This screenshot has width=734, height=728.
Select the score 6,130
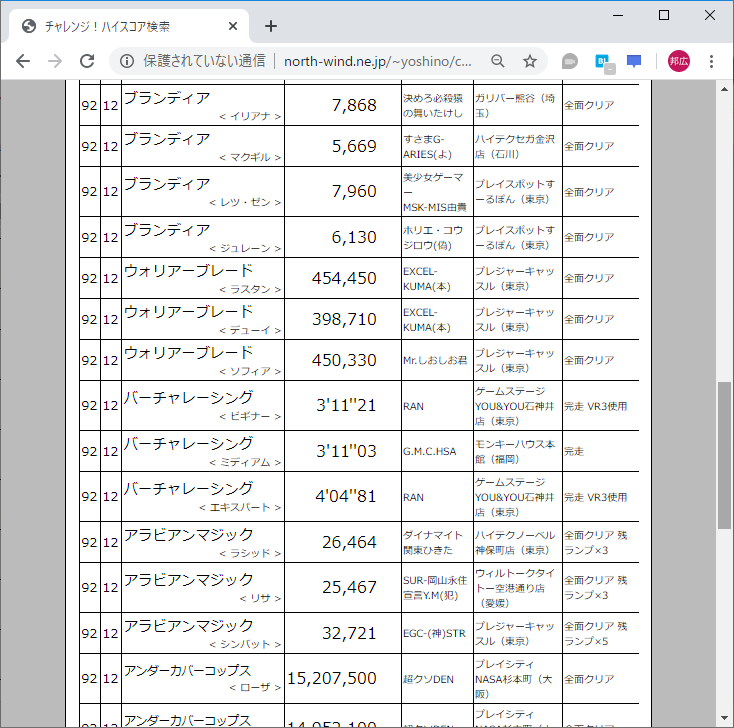(x=354, y=237)
